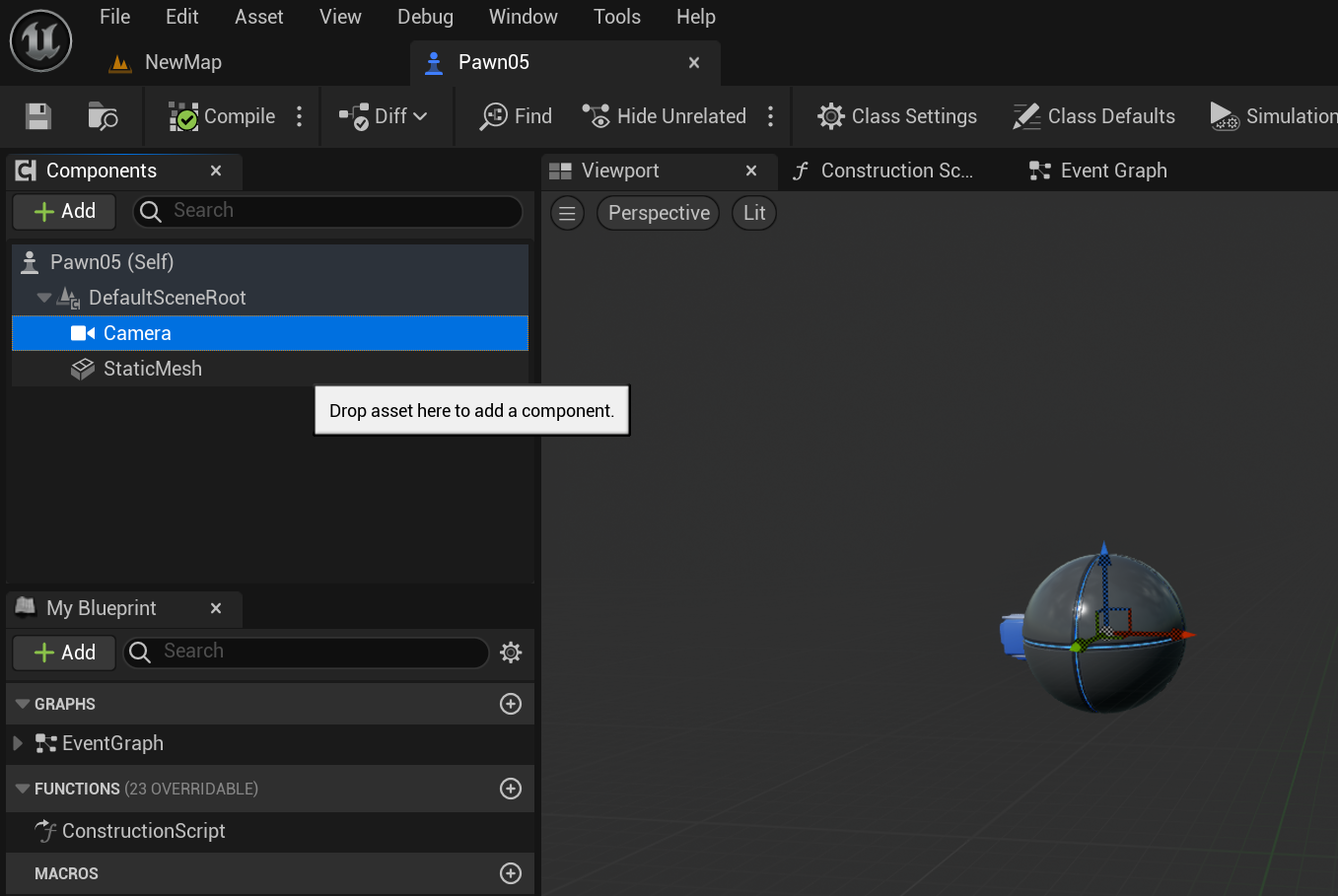Toggle Hide Unrelated nodes
The image size is (1338, 896).
[x=664, y=116]
